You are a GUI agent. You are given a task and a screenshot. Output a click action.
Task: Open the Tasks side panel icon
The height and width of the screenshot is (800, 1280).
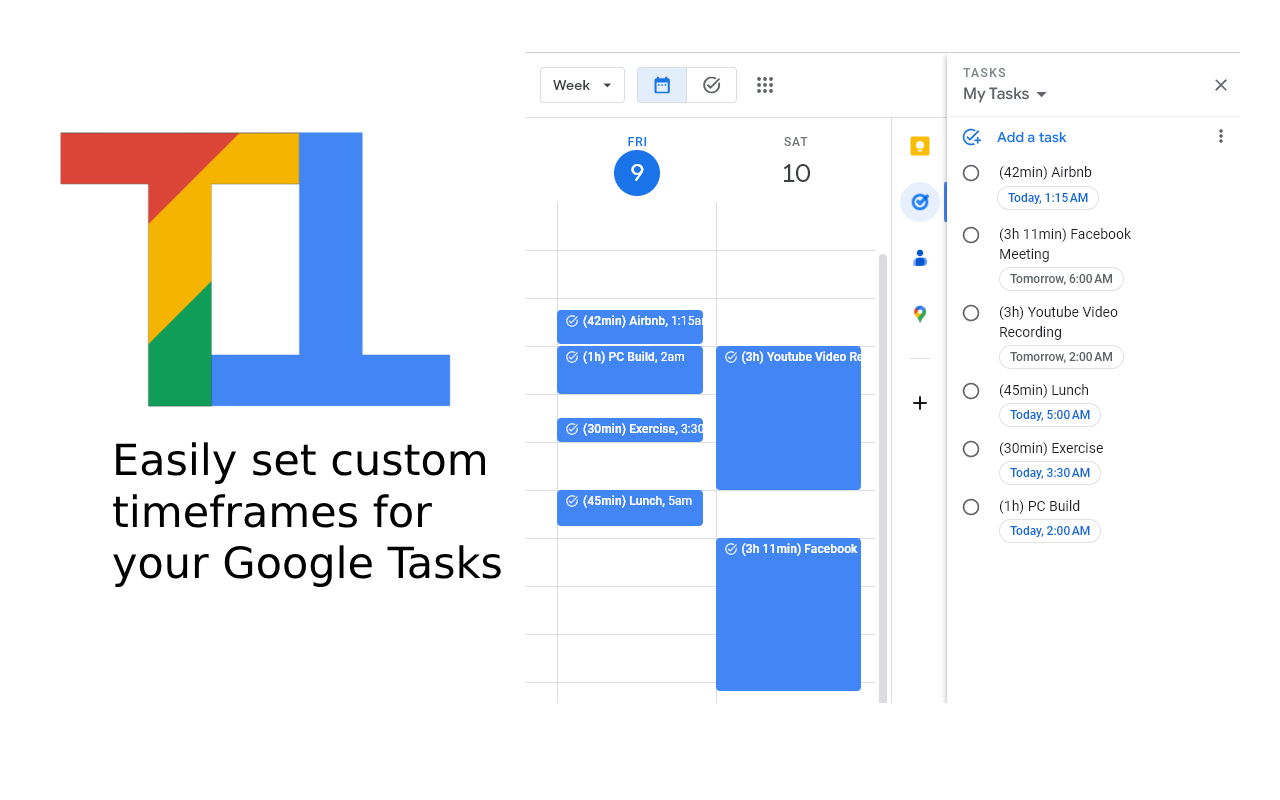pos(919,201)
